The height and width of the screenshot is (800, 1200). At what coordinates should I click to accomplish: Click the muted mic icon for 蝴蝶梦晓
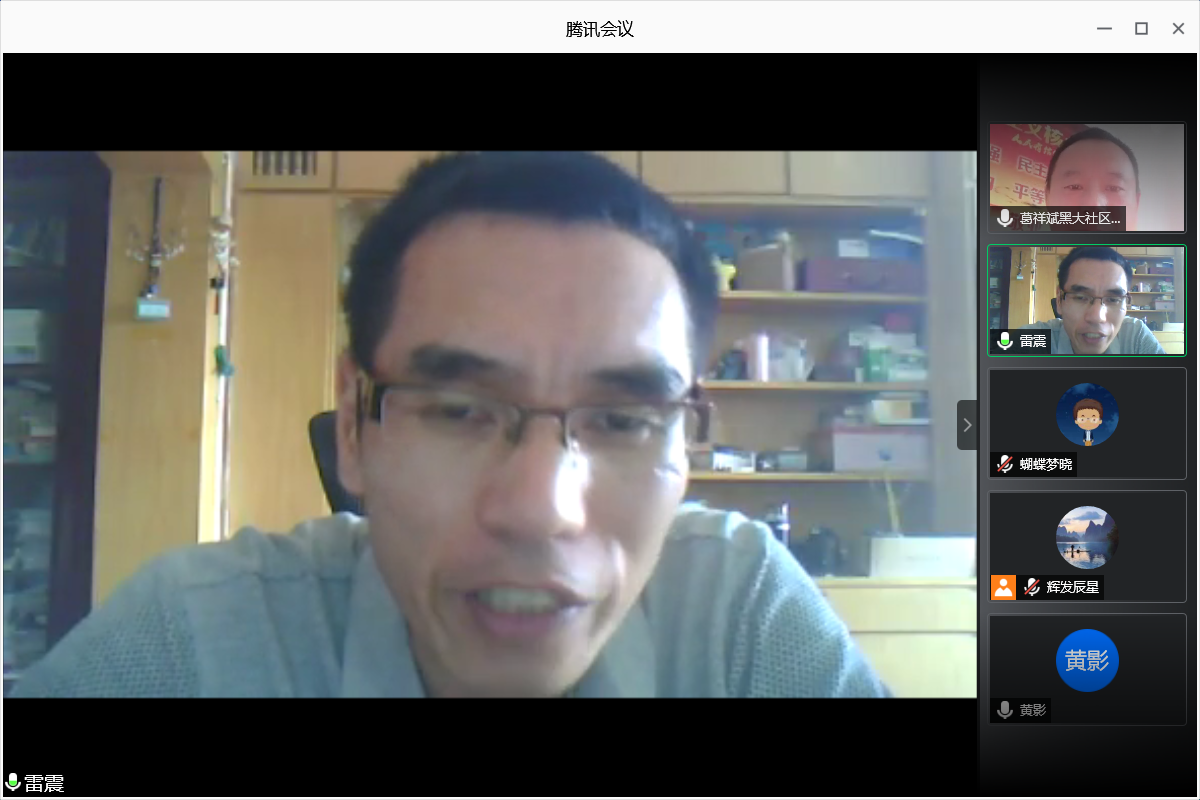tap(1005, 464)
